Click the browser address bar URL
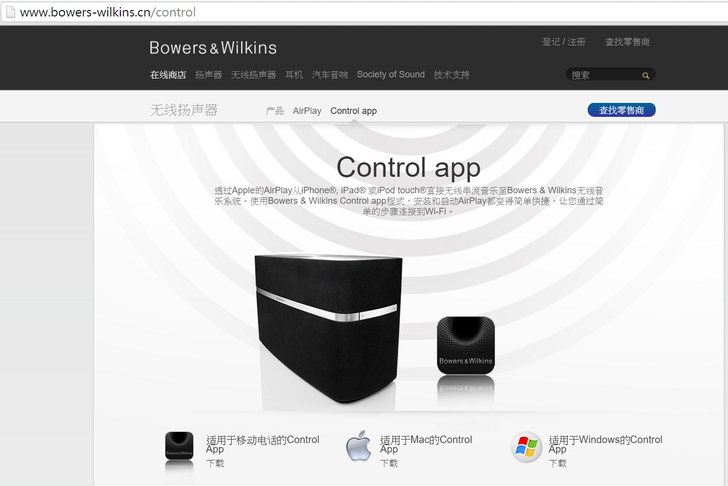This screenshot has width=728, height=486. [x=108, y=12]
